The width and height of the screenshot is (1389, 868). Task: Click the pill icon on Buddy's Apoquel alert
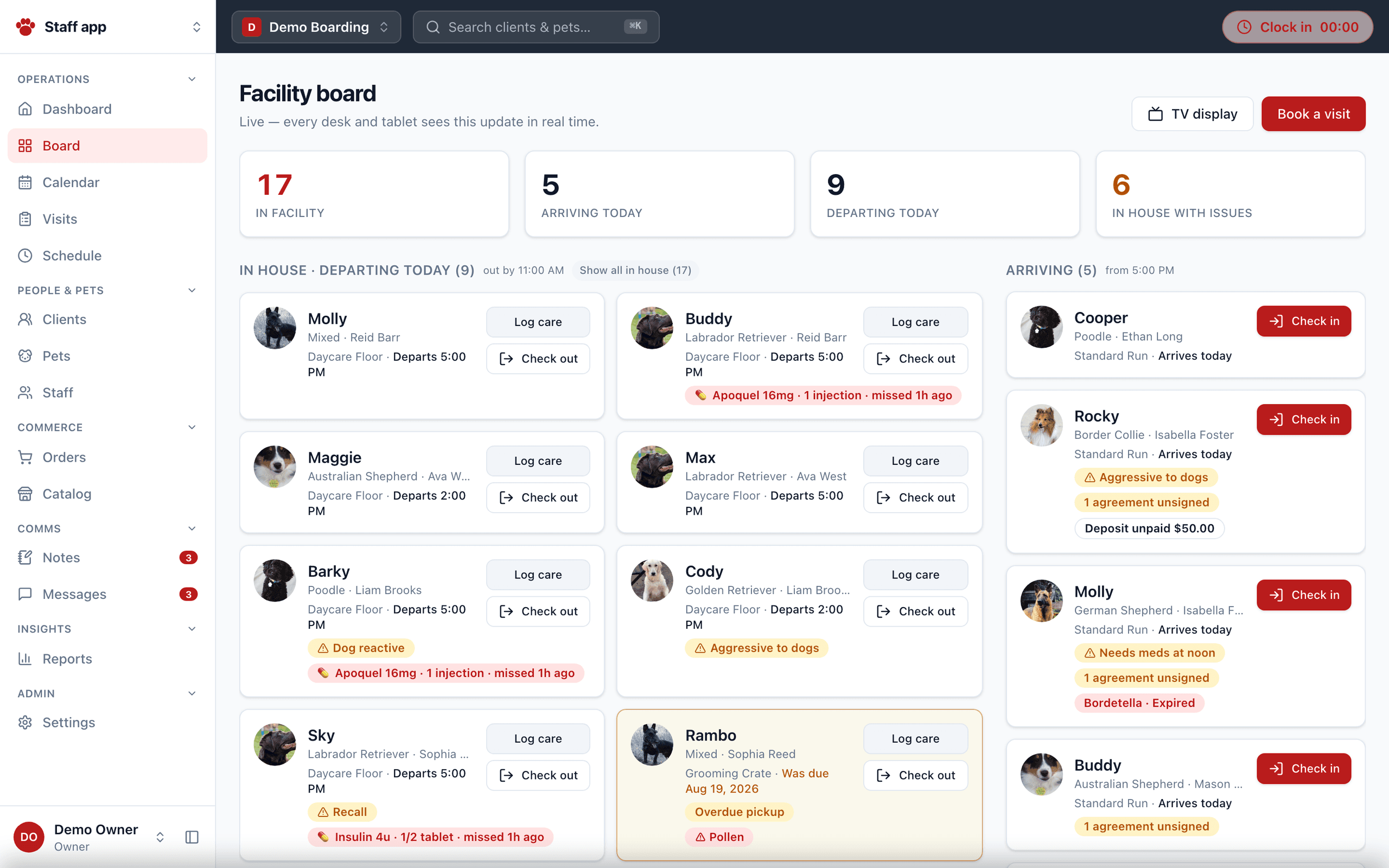(x=700, y=395)
